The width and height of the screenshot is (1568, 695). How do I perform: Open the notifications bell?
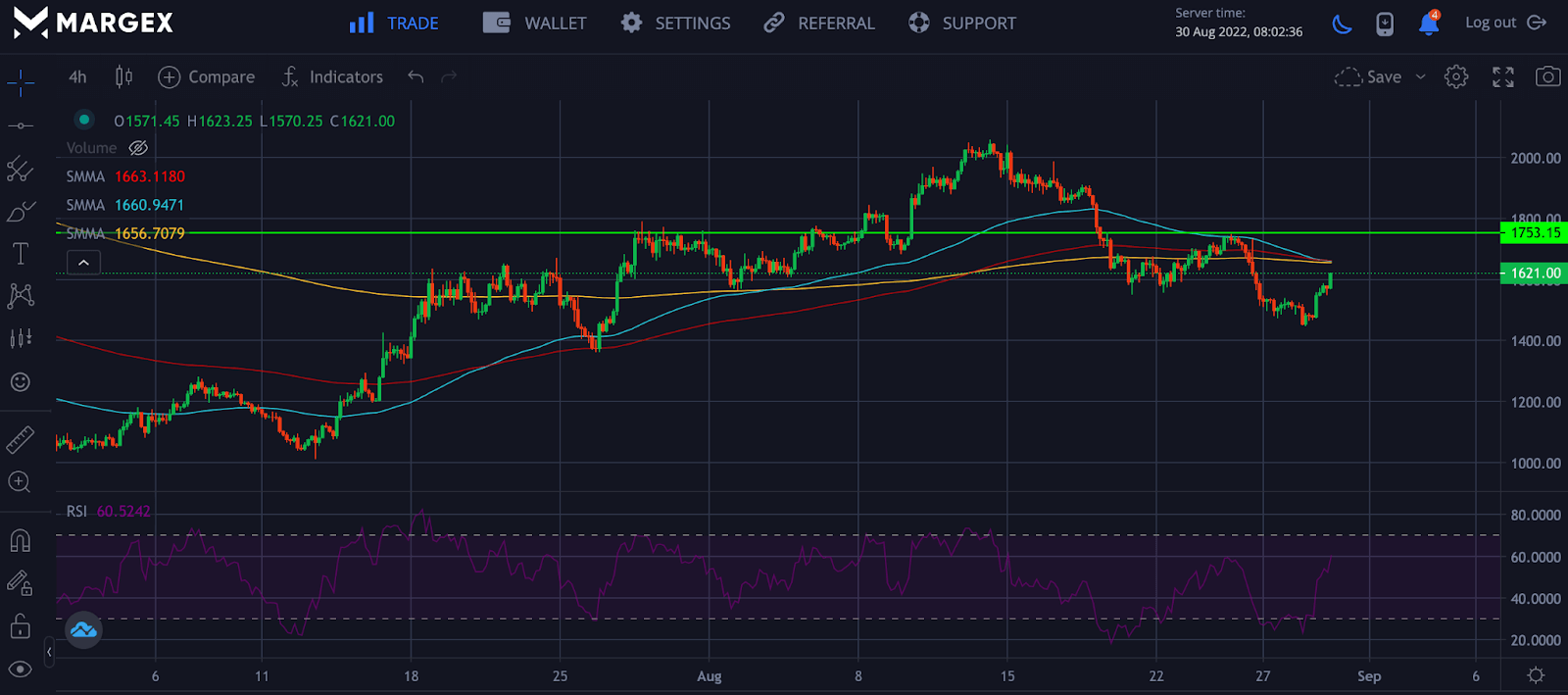(x=1429, y=24)
